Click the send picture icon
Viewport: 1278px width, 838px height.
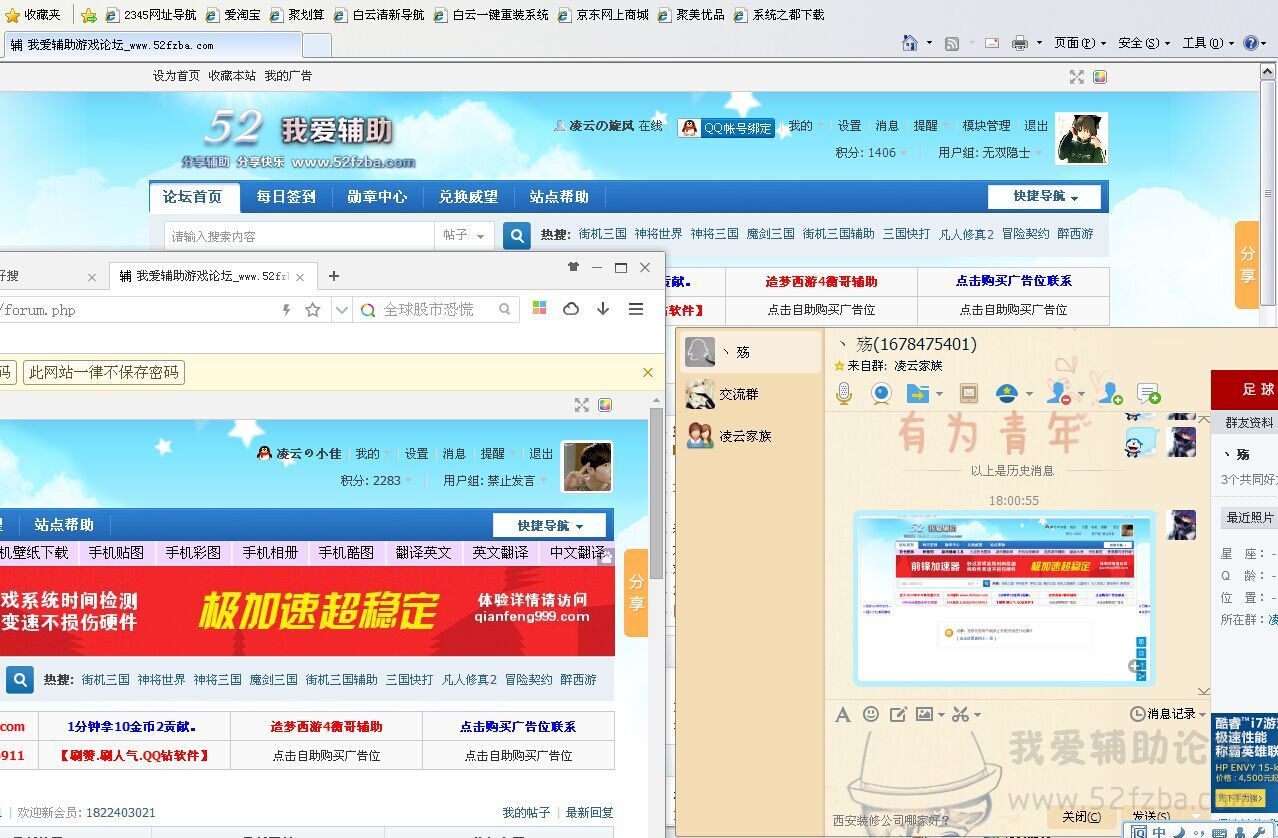925,714
